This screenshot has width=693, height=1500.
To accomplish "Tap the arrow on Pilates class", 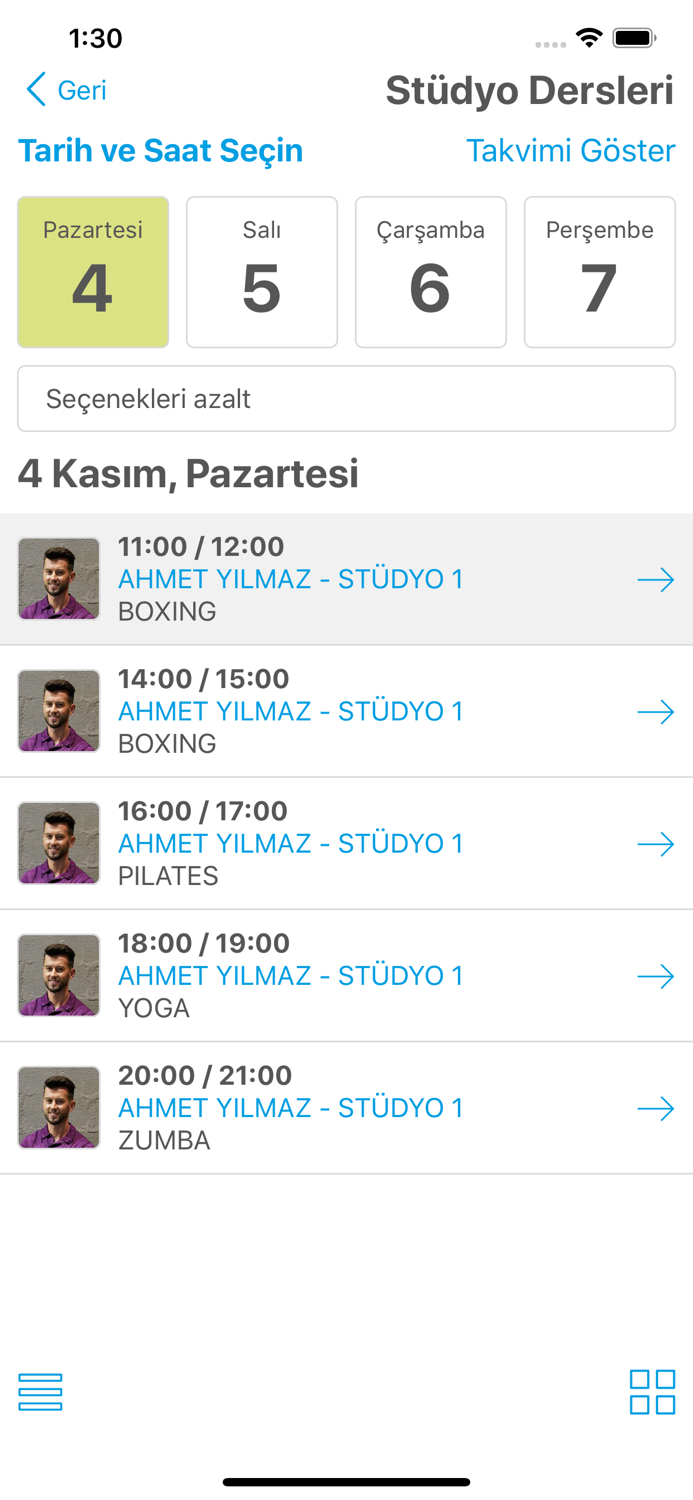I will pos(656,844).
